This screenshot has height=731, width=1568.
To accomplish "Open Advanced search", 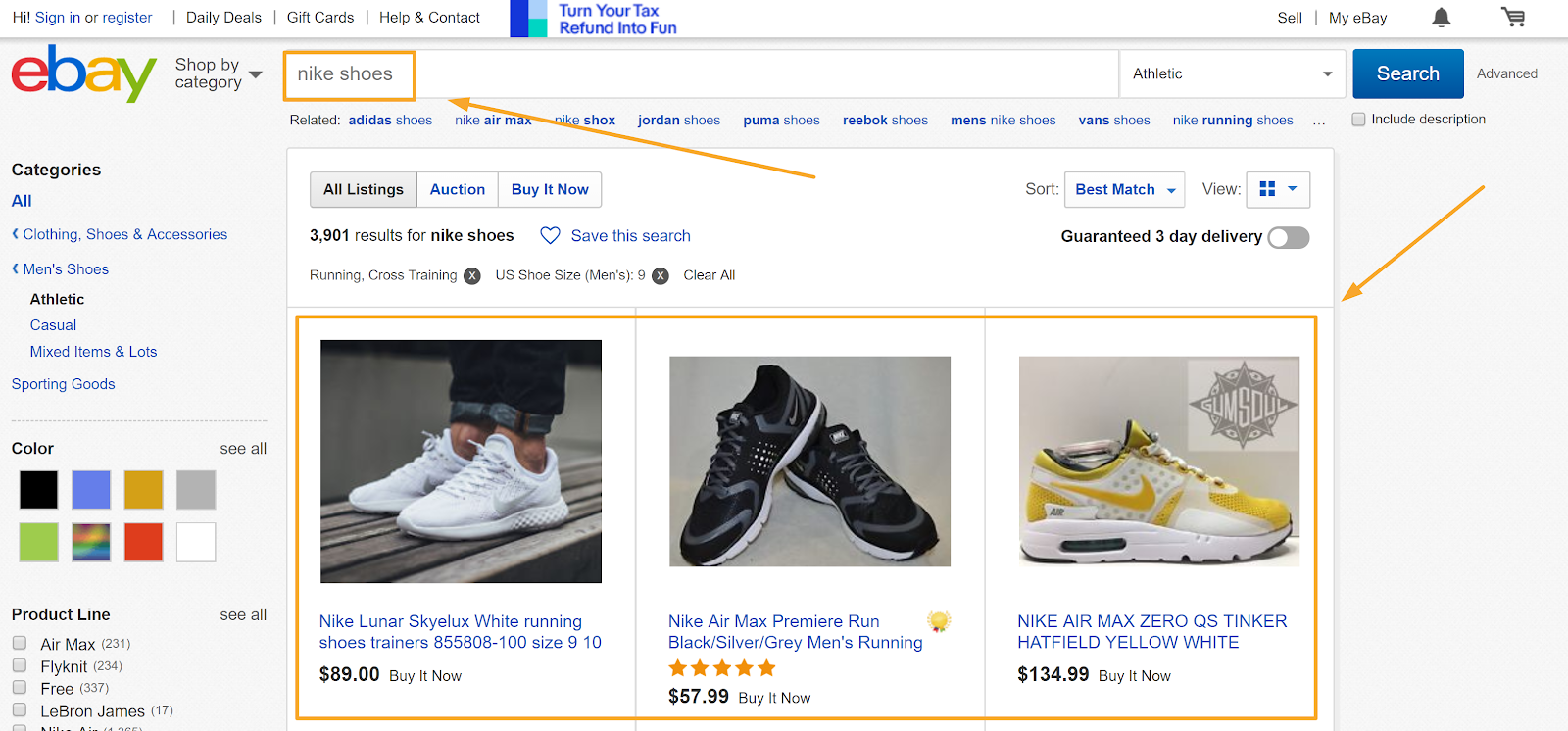I will pyautogui.click(x=1507, y=73).
